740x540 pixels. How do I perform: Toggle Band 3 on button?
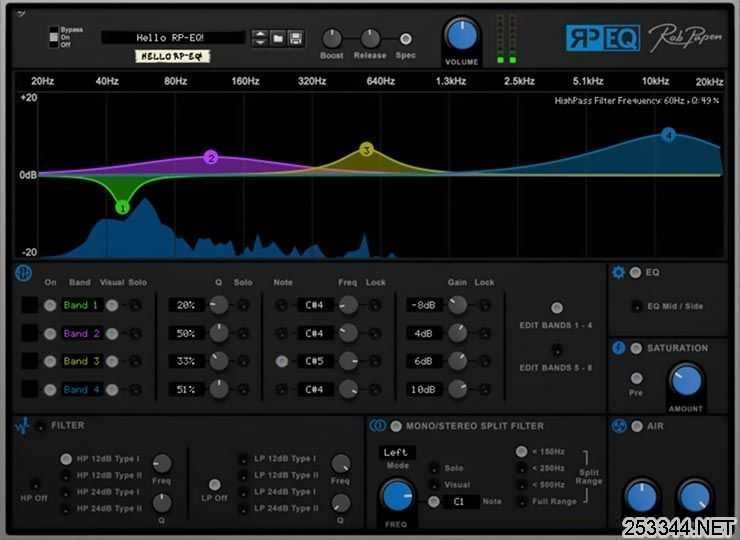pos(50,362)
